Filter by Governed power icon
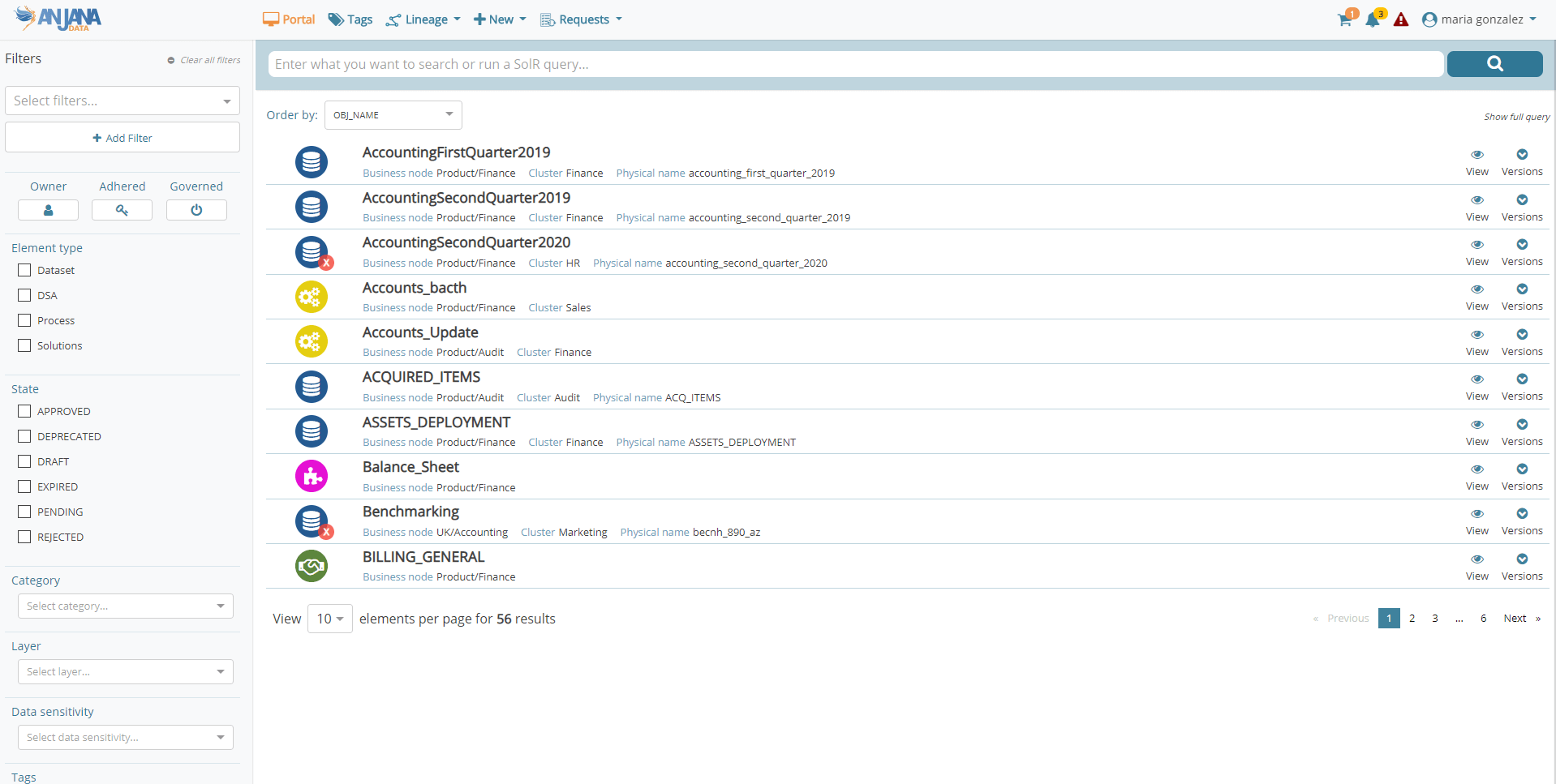Screen dimensions: 1556x784 196,210
